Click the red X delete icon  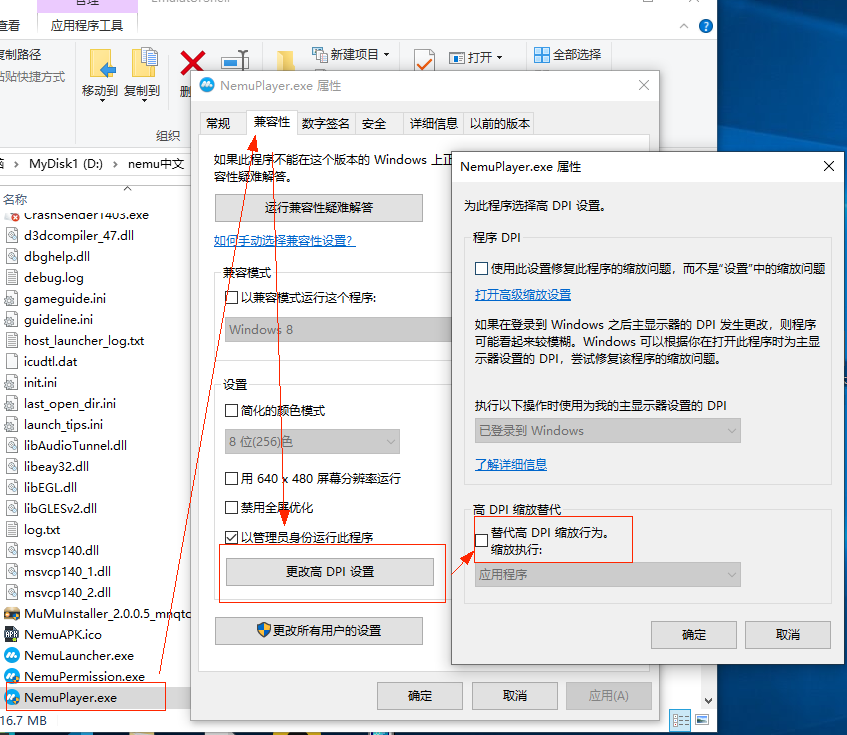point(192,62)
